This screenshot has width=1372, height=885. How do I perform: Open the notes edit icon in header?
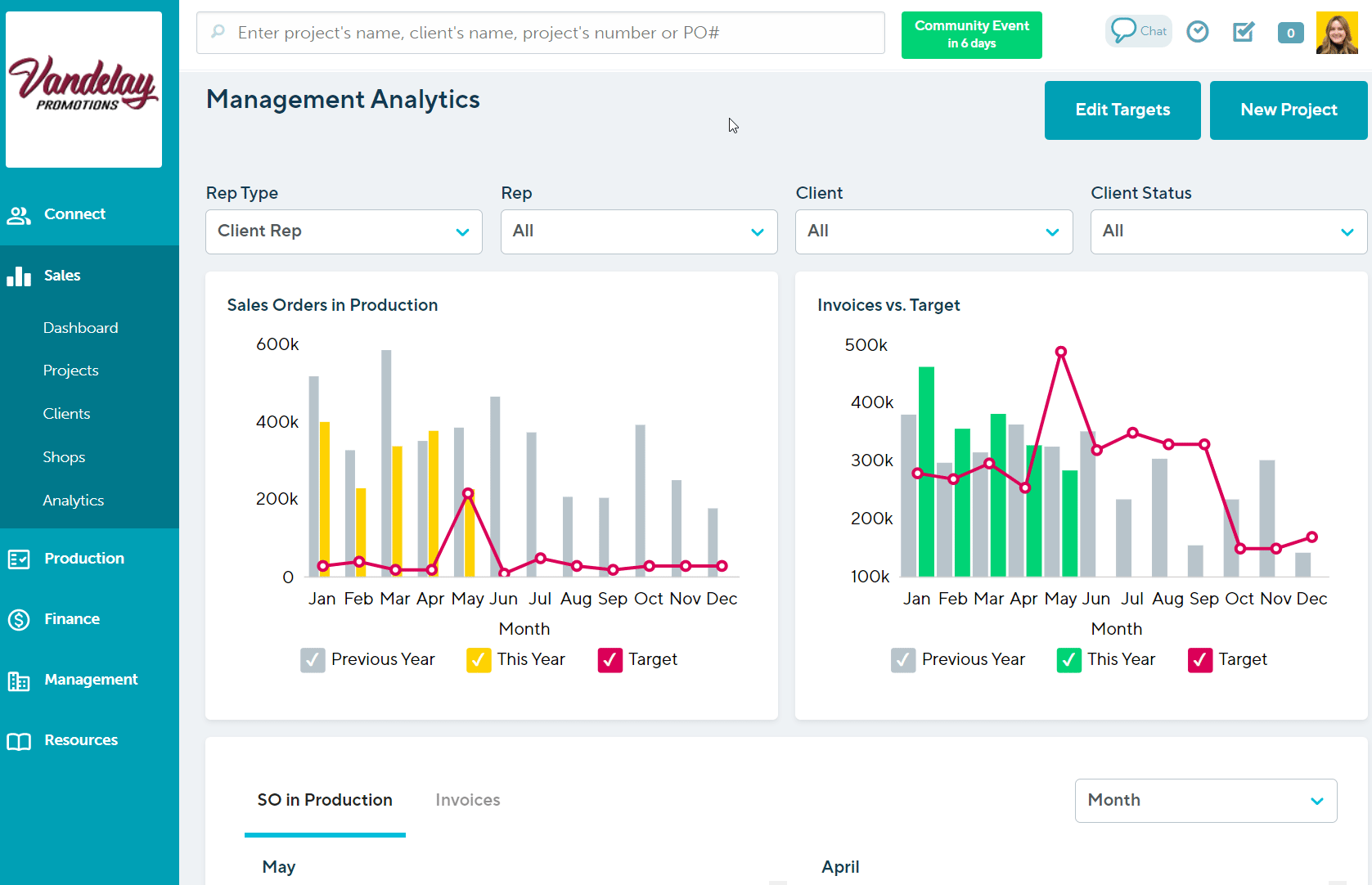click(x=1244, y=32)
